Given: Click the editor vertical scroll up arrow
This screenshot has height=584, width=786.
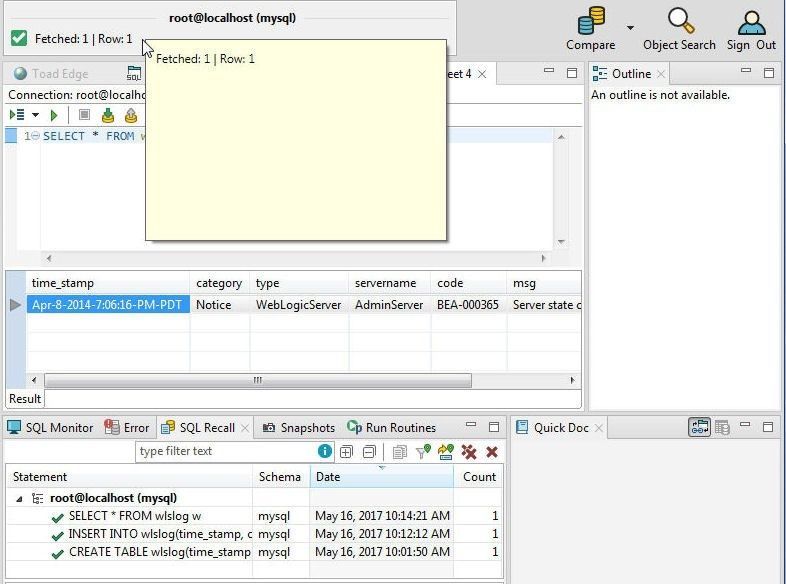Looking at the screenshot, I should point(561,137).
